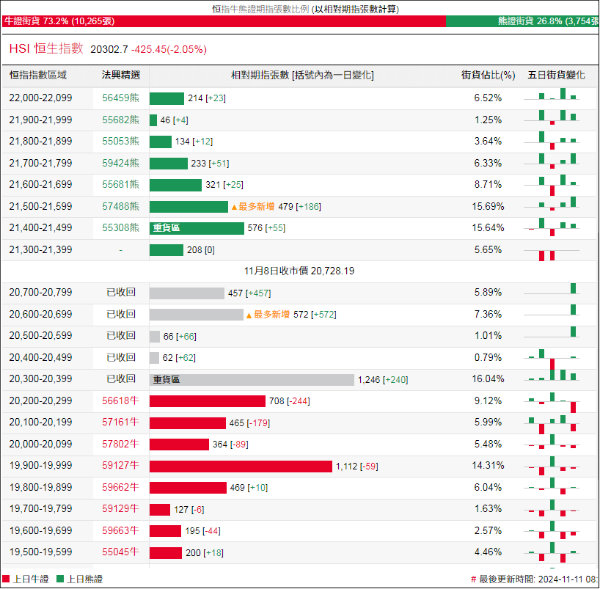The image size is (600, 589).
Task: View five-day sparkline for the 22,000-22,099 row
Action: click(x=552, y=95)
